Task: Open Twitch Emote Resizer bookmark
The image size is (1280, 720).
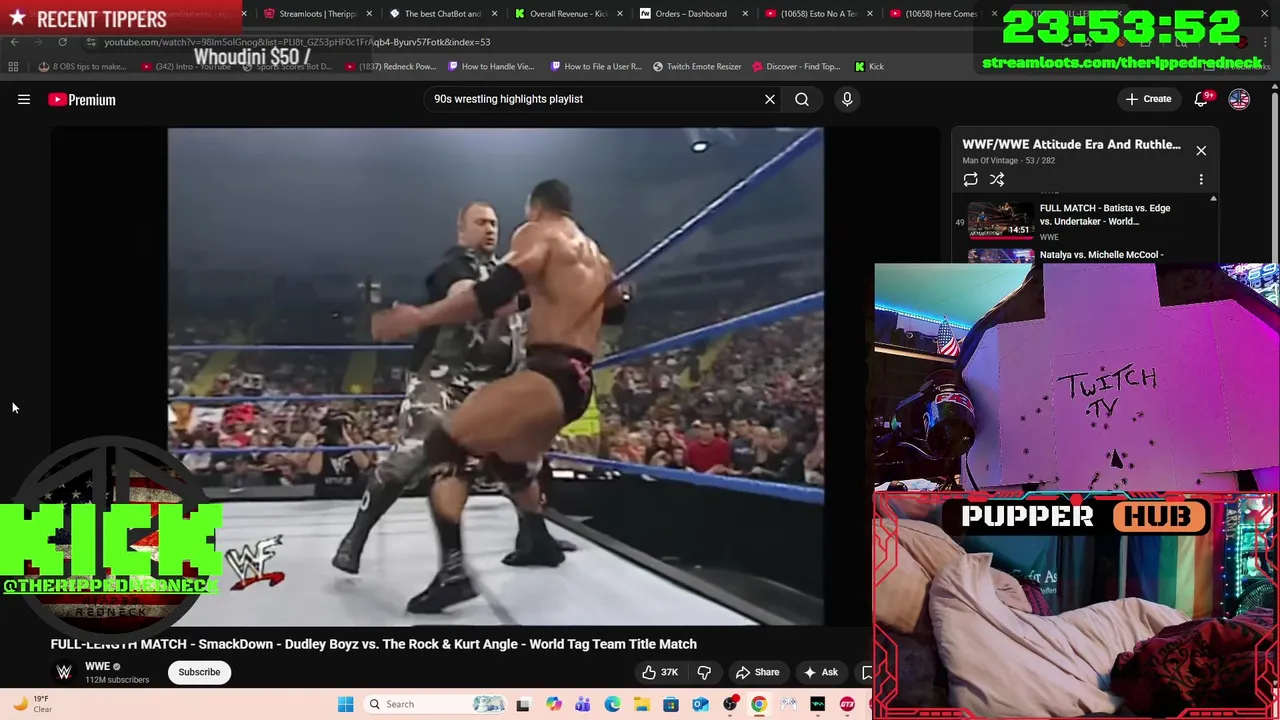Action: [697, 67]
